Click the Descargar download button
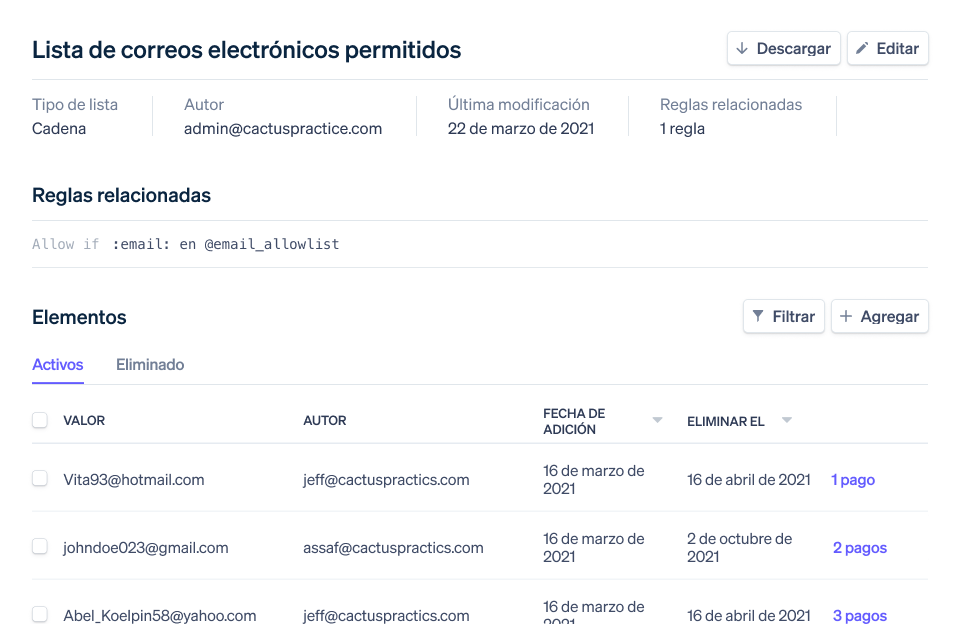The height and width of the screenshot is (624, 960). 783,48
